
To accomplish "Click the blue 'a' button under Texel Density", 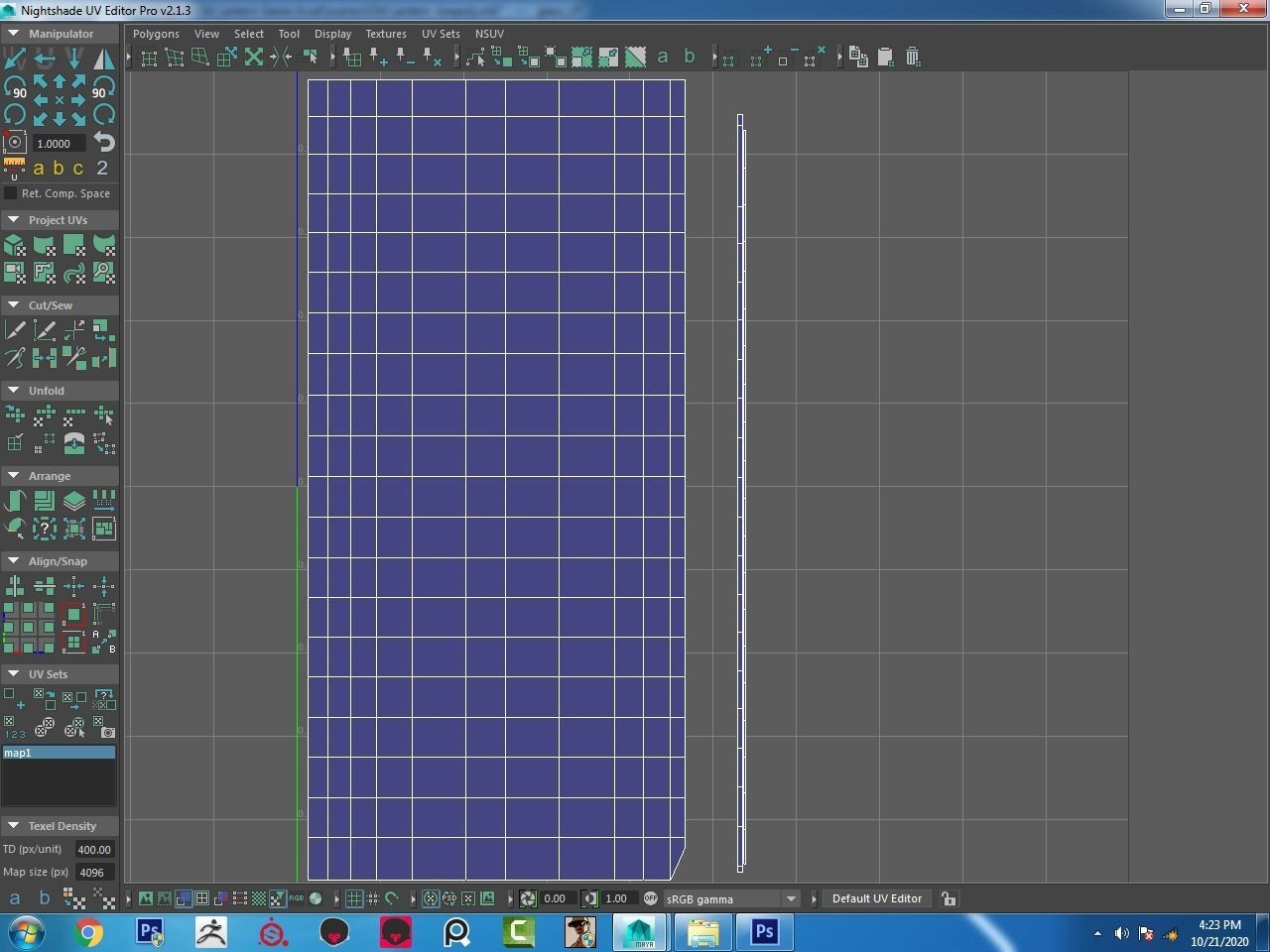I will pyautogui.click(x=15, y=898).
